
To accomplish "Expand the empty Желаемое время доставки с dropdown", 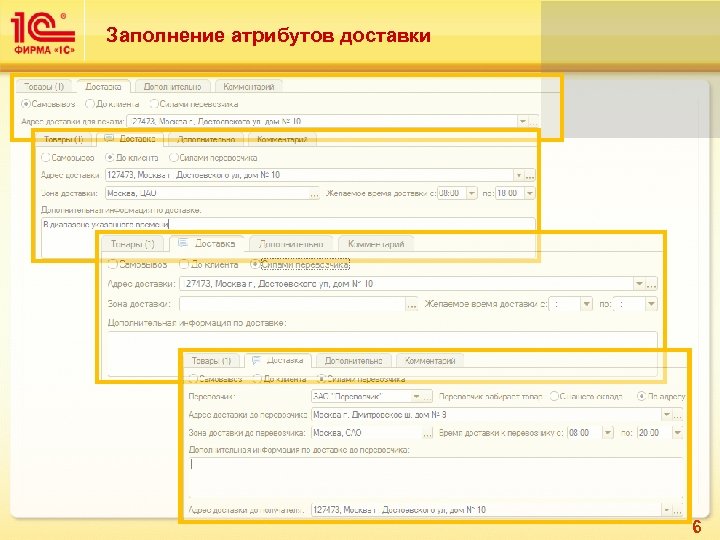I will point(586,304).
